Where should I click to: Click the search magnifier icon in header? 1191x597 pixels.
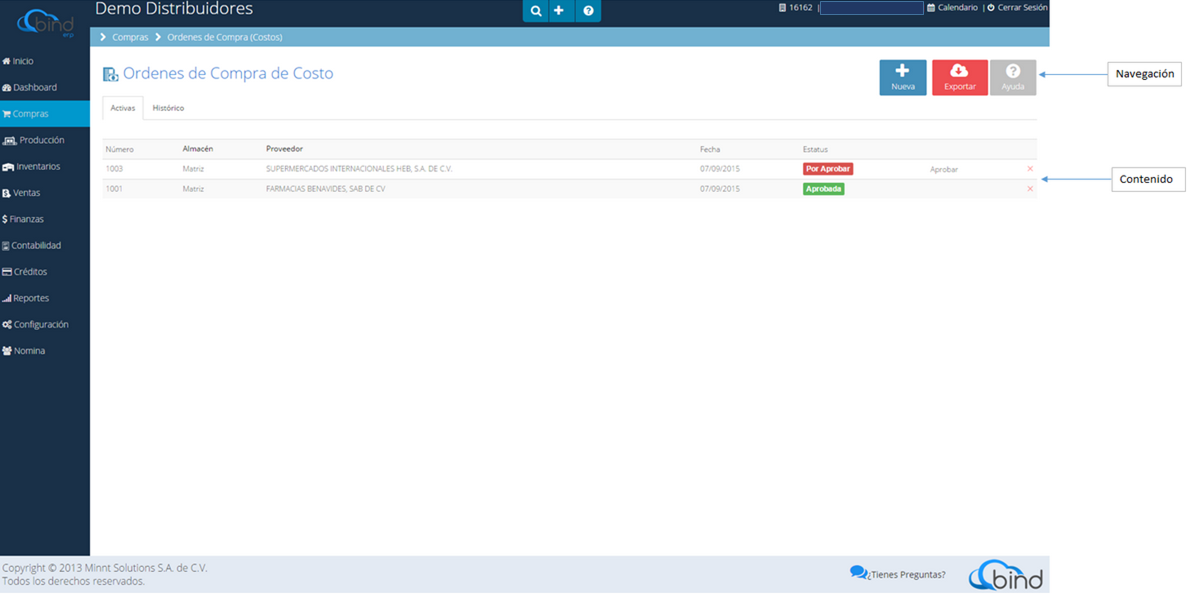(535, 11)
